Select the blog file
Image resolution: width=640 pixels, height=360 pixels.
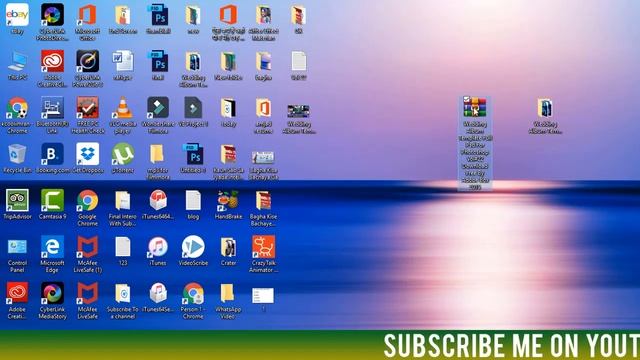[193, 201]
